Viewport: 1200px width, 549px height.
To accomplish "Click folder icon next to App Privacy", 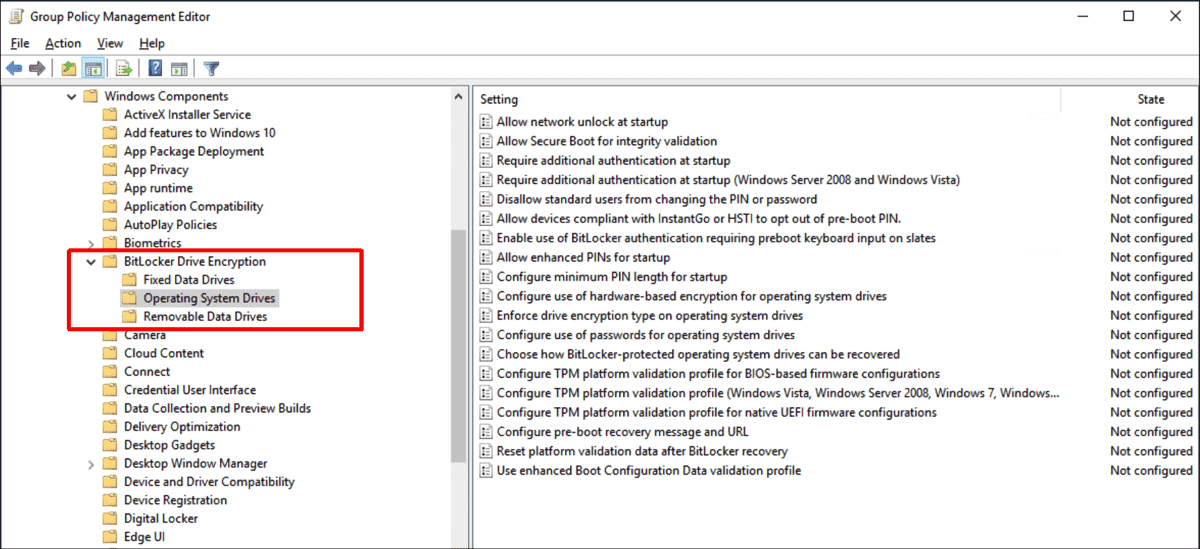I will tap(110, 170).
